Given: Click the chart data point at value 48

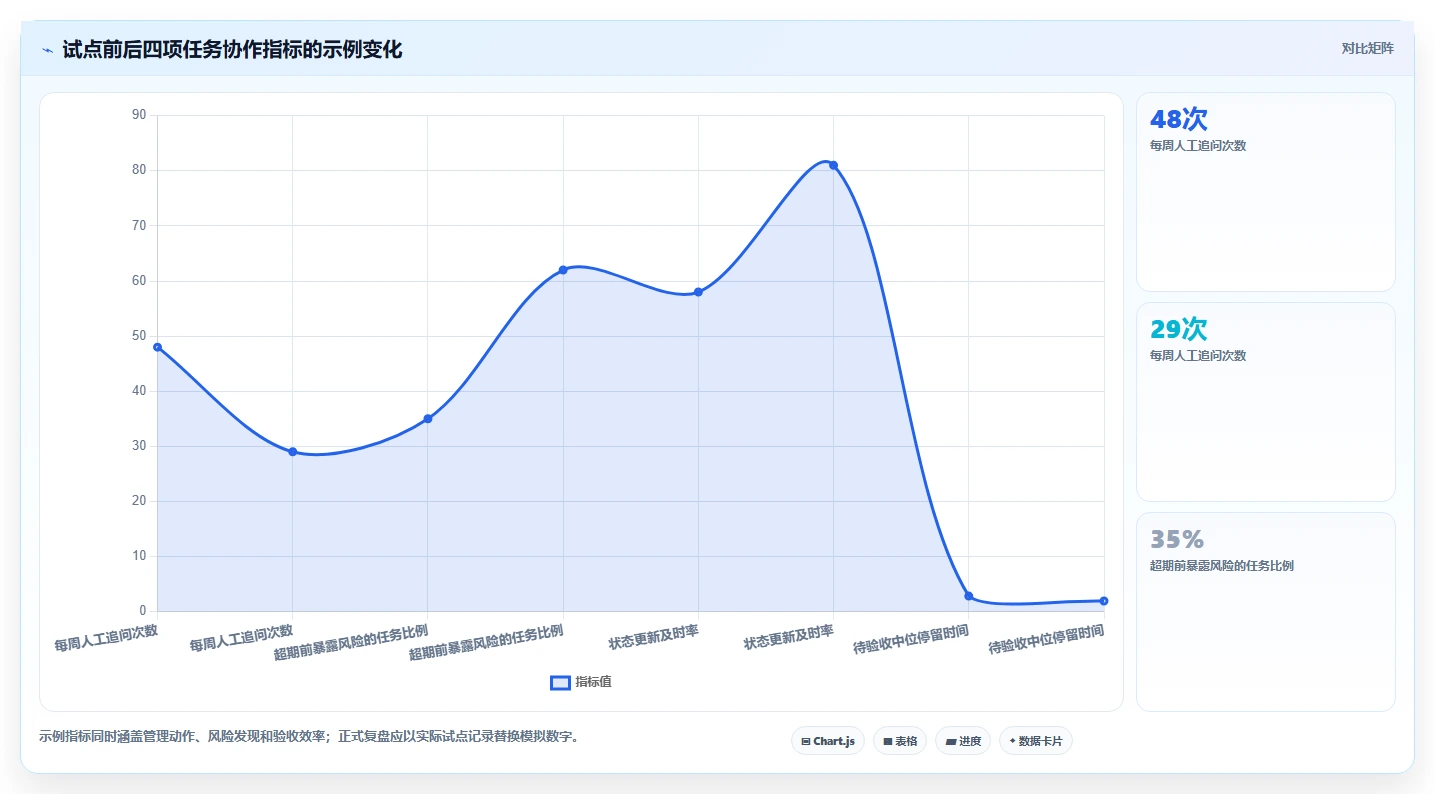Looking at the screenshot, I should [157, 347].
